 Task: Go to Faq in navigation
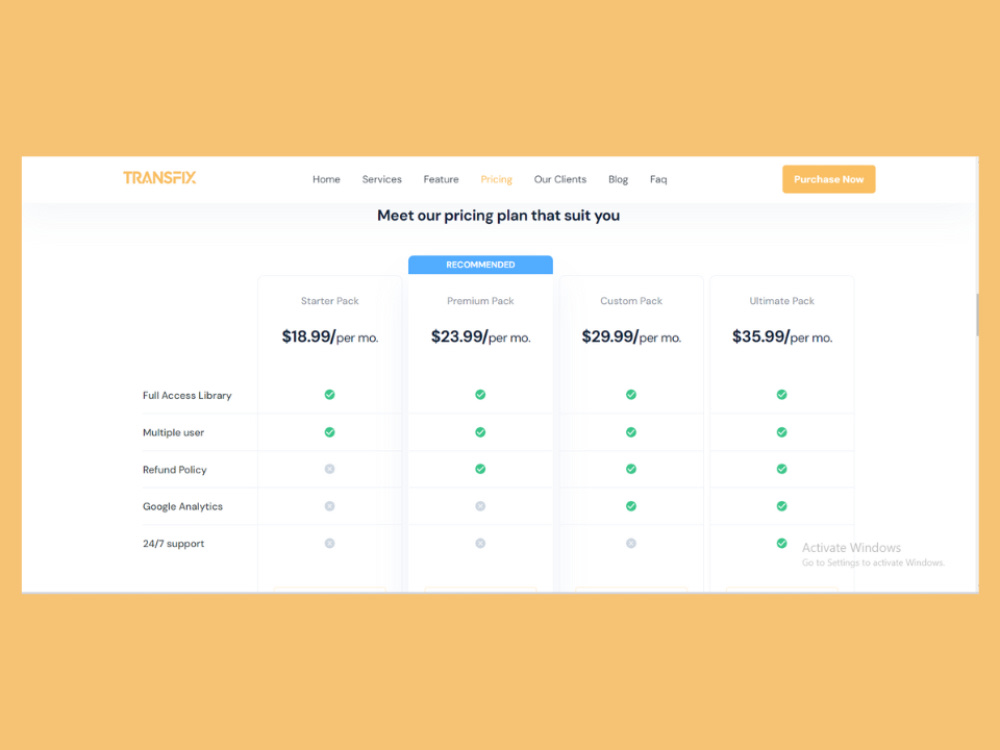tap(658, 180)
